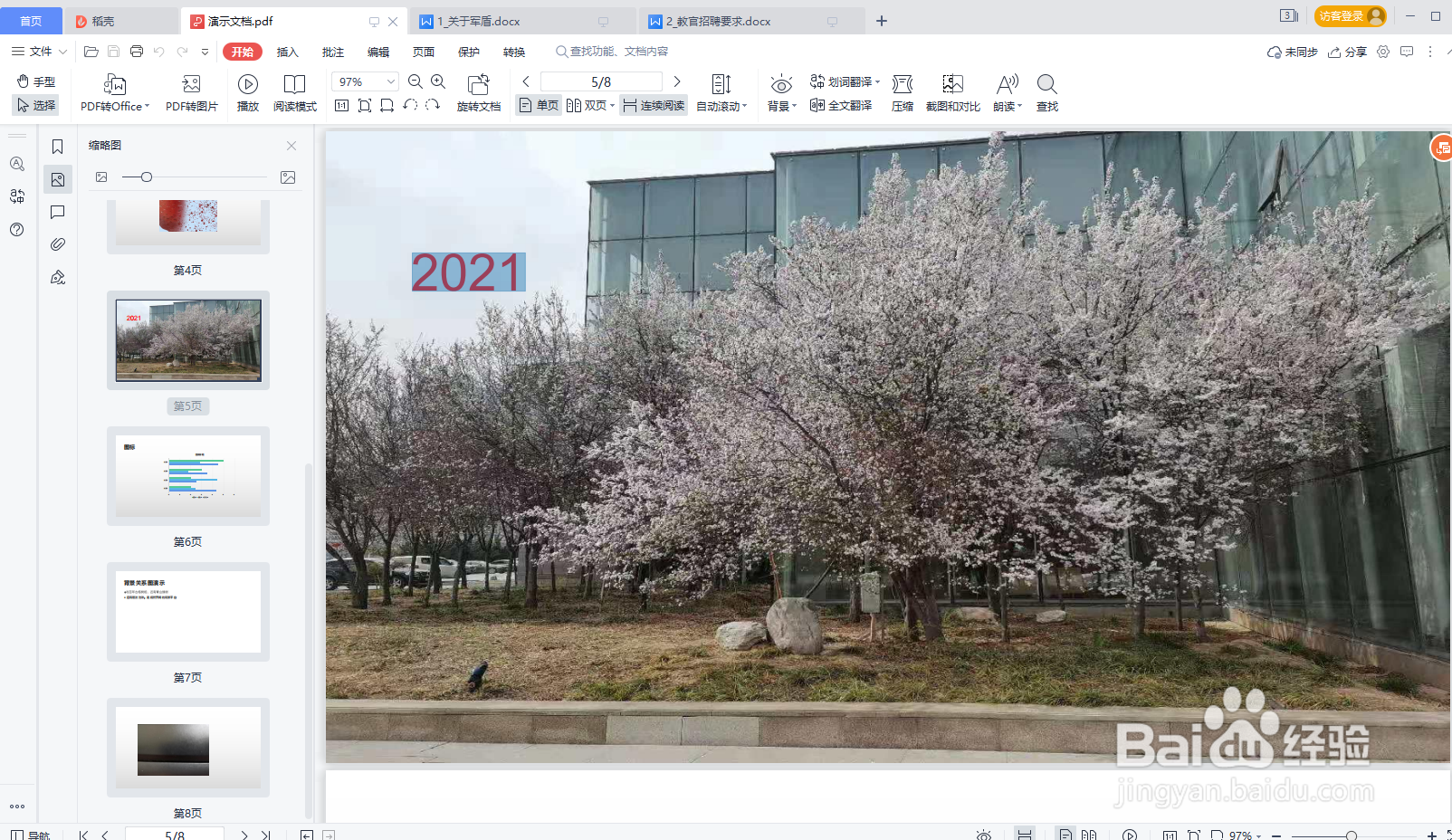
Task: Toggle thumbnail panel icon in sidebar
Action: pyautogui.click(x=57, y=179)
